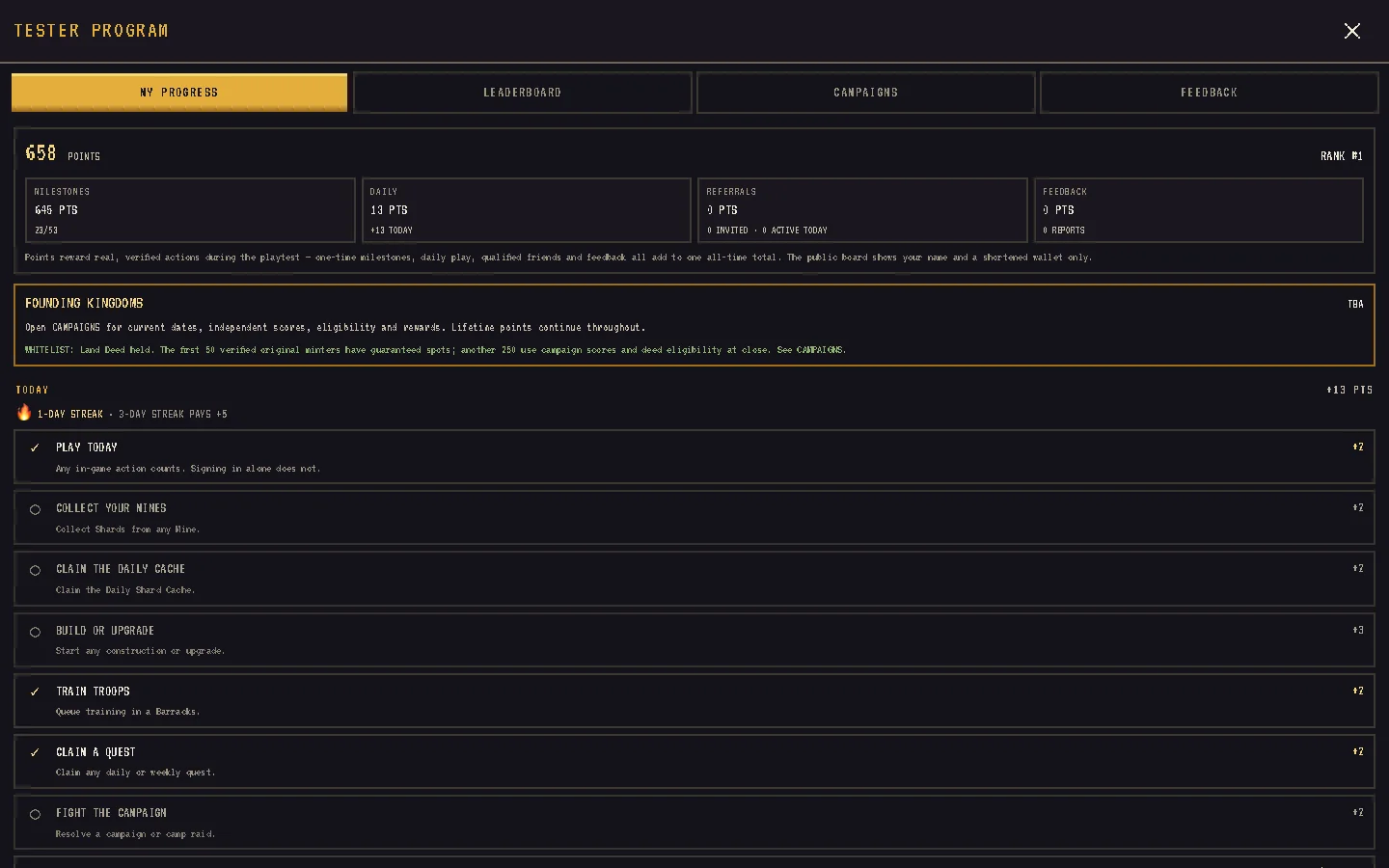Click the '+13 Today' text in Daily
1389x868 pixels.
[x=392, y=231]
